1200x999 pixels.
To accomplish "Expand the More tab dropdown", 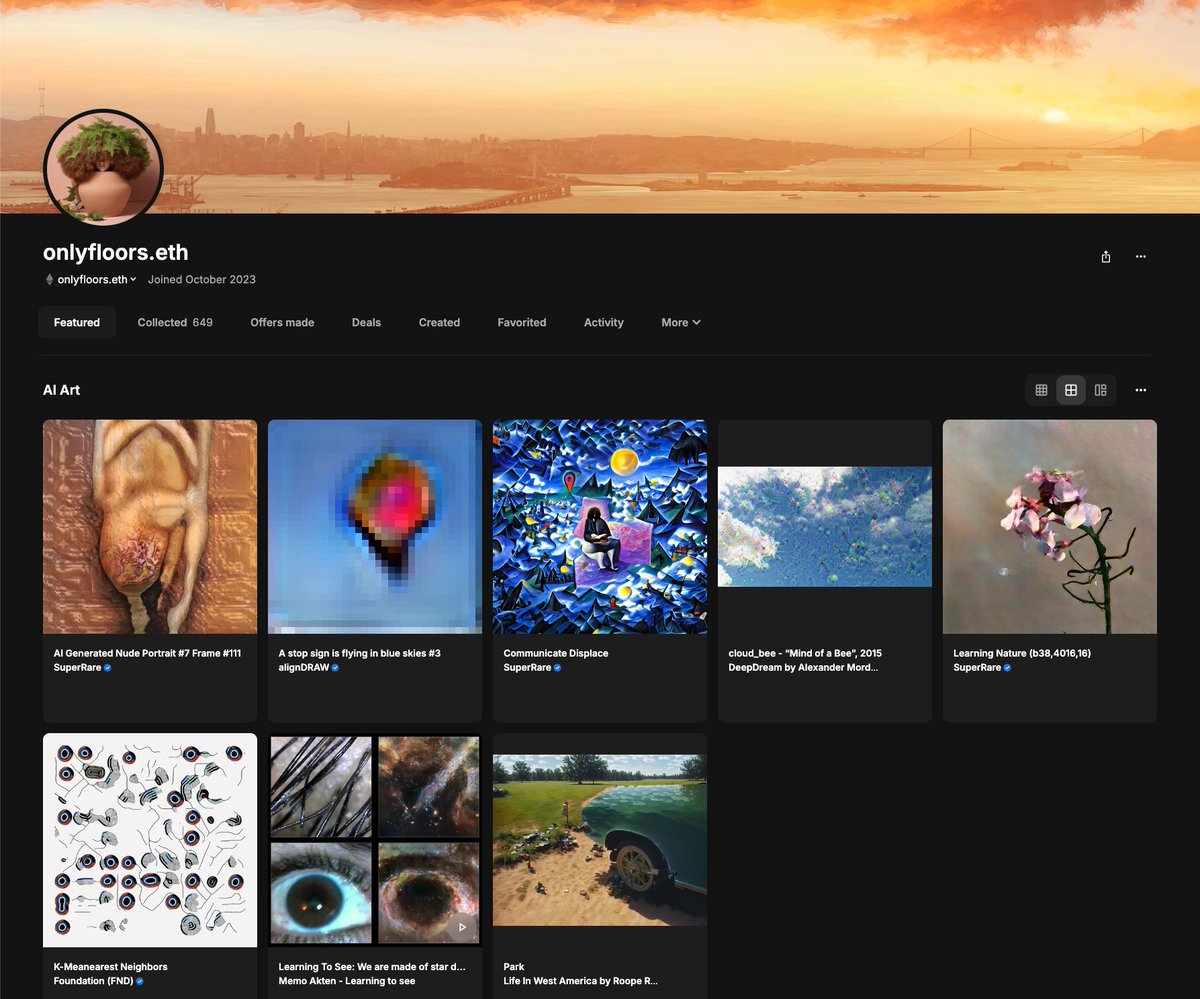I will (x=681, y=323).
